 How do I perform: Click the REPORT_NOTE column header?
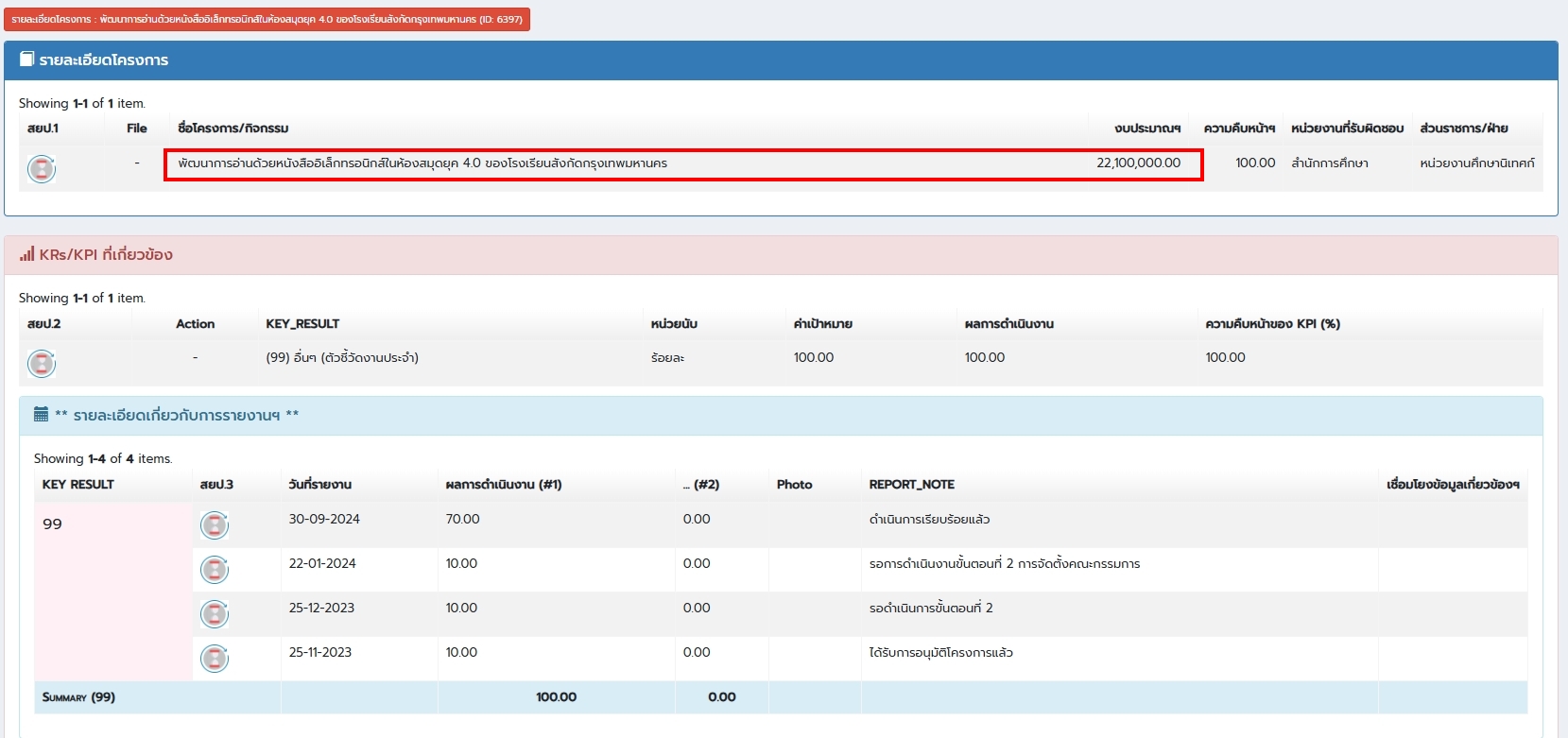coord(911,485)
